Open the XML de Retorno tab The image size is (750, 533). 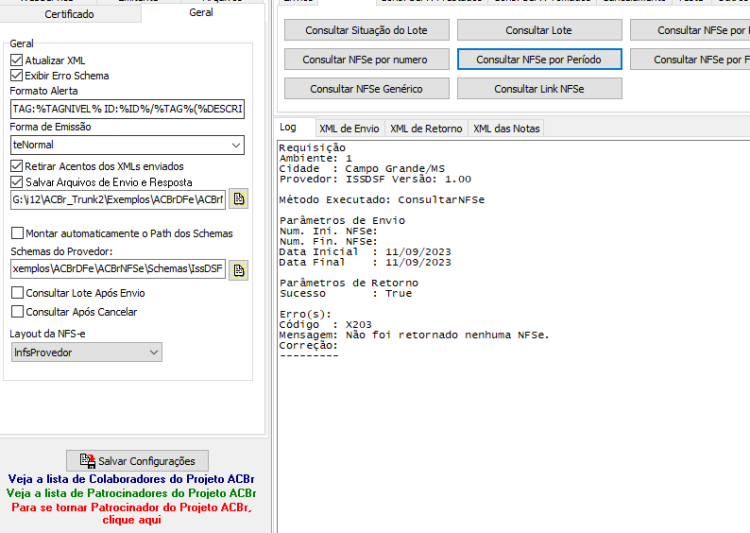pyautogui.click(x=426, y=129)
